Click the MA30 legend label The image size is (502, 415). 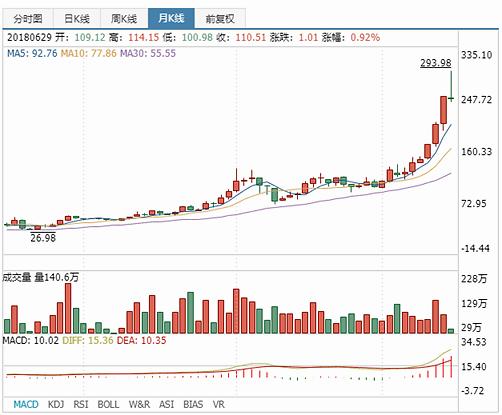pyautogui.click(x=148, y=53)
